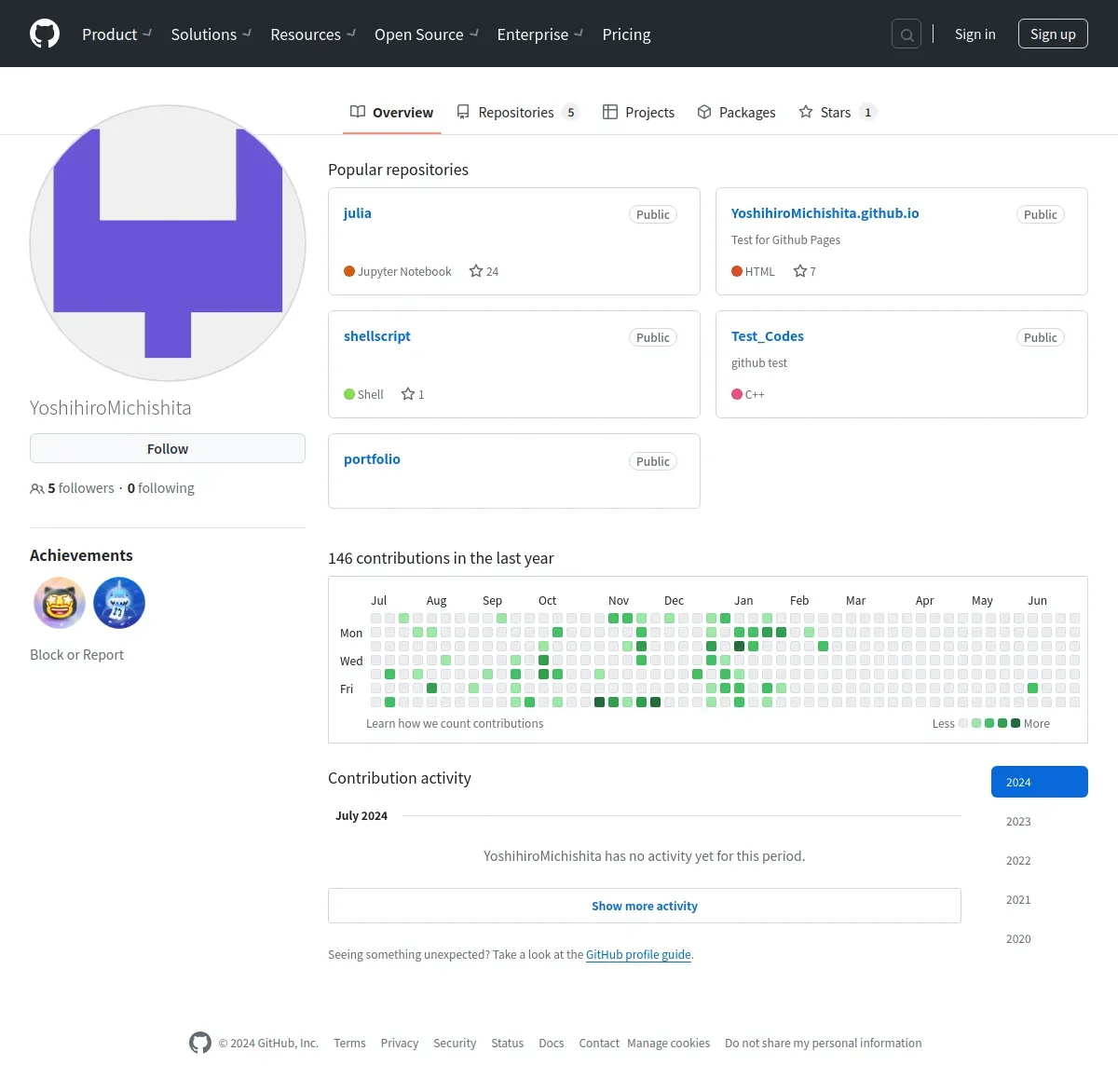Open the Achievements heading link
Viewport: 1118px width, 1092px height.
(81, 555)
